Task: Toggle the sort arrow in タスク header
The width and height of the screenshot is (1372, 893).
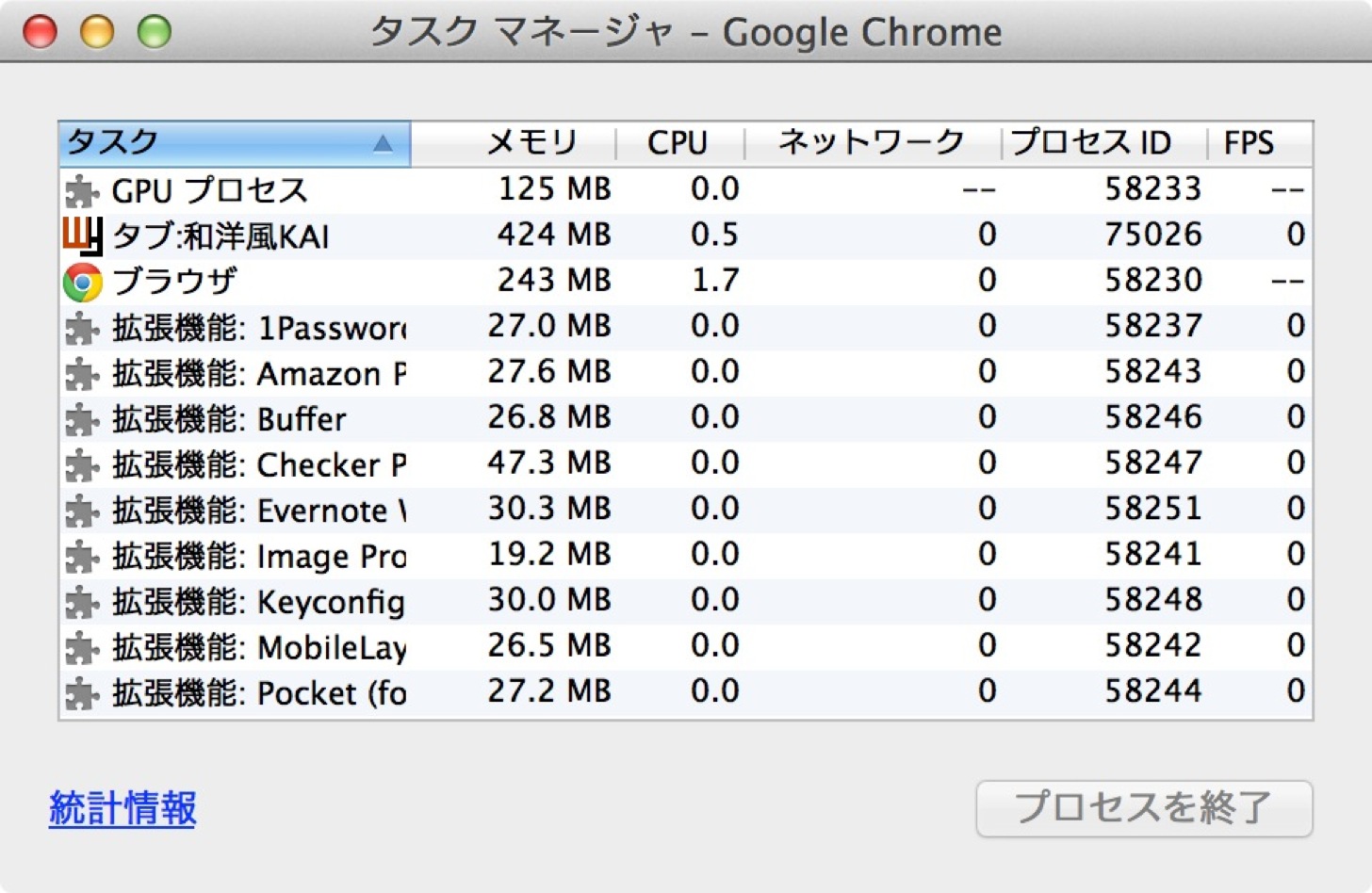Action: click(383, 143)
